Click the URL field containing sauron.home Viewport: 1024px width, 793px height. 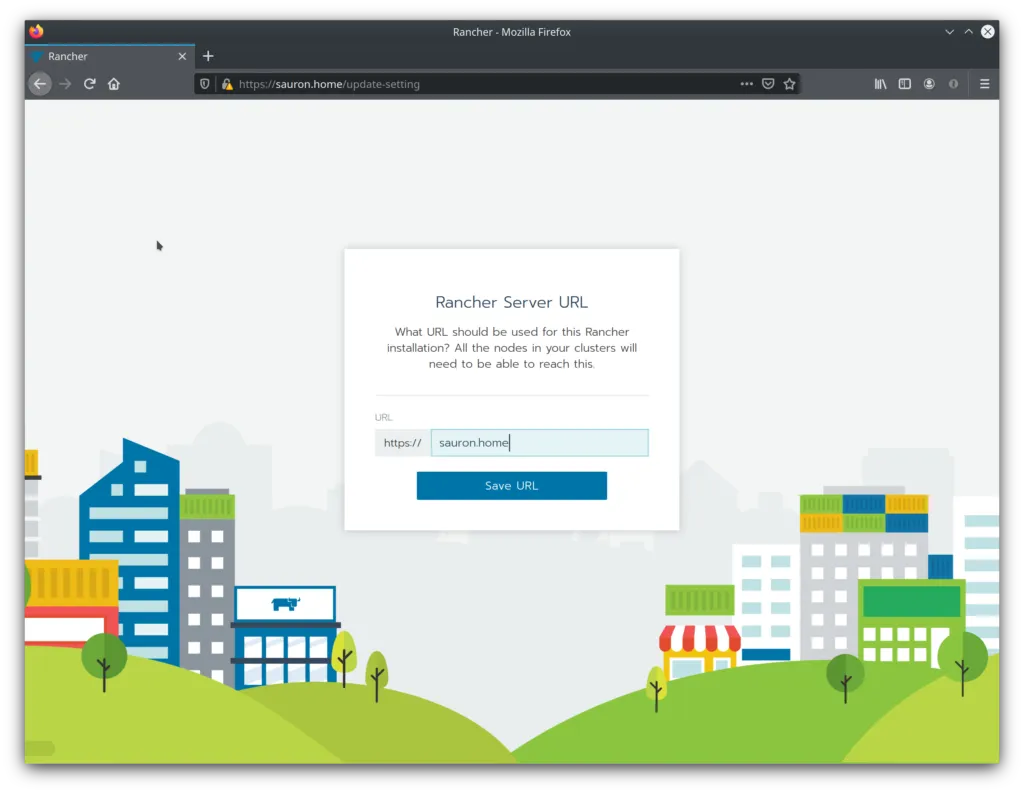(x=539, y=443)
